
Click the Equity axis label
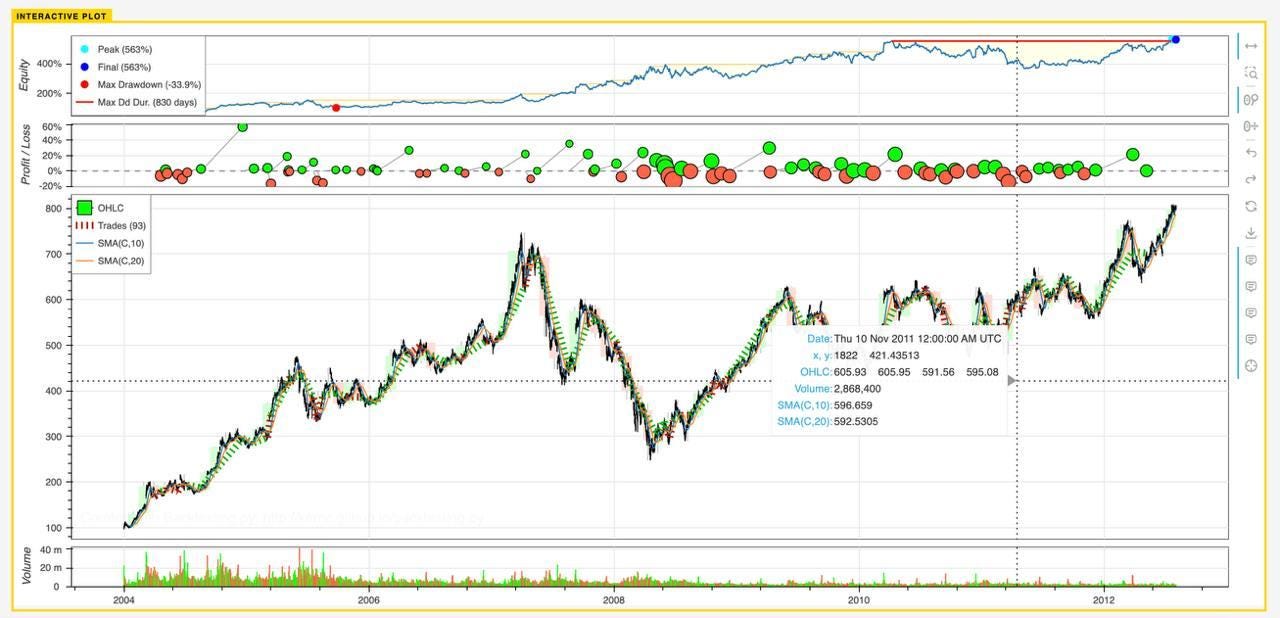[x=27, y=75]
